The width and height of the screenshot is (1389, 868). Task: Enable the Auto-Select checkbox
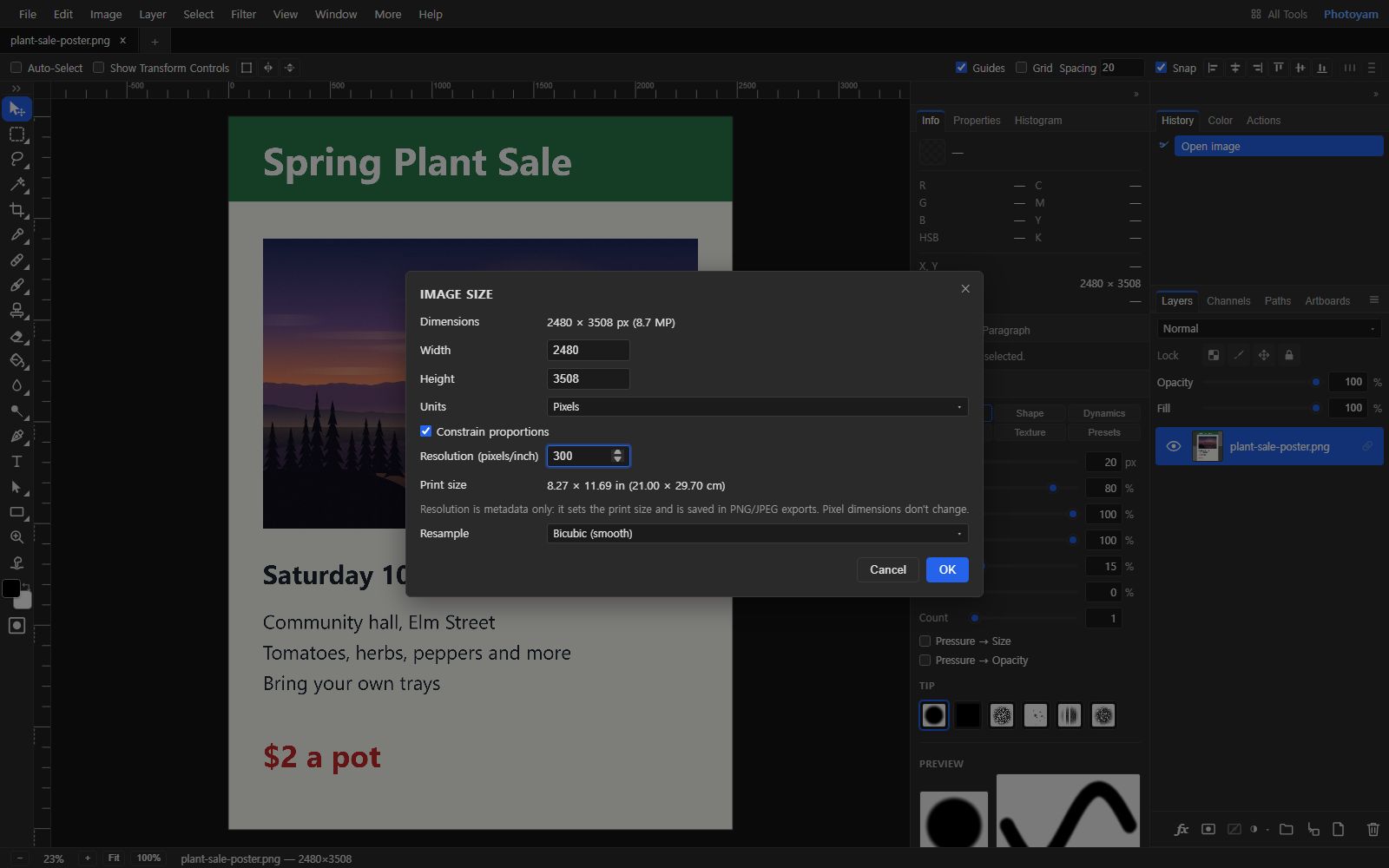tap(16, 68)
